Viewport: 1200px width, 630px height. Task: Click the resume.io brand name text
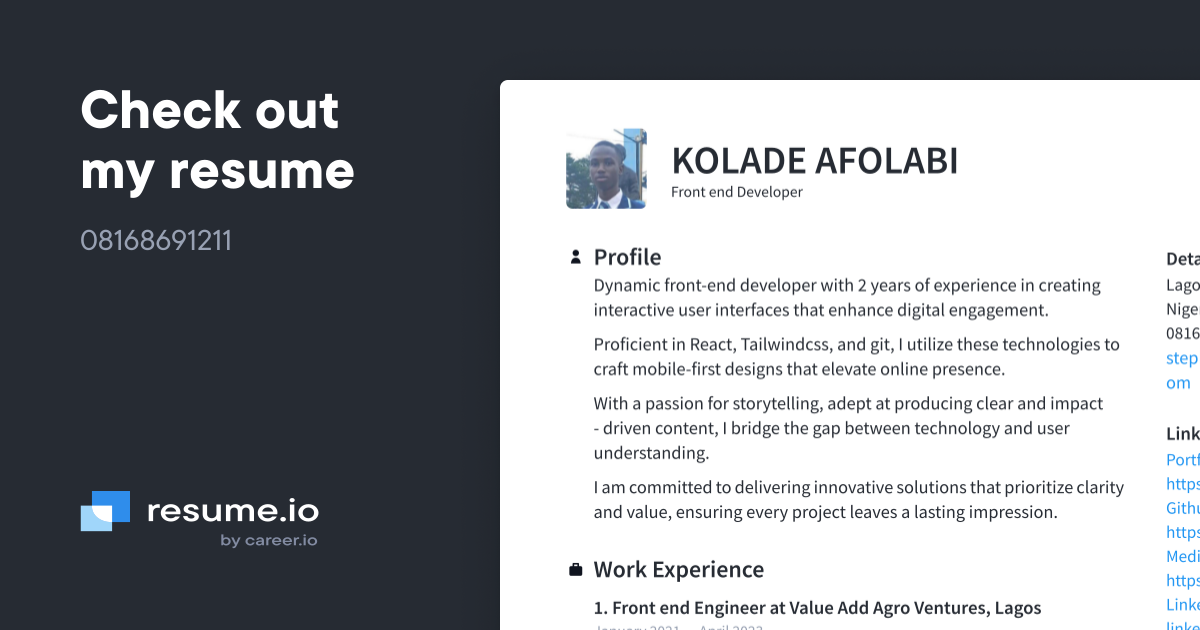(233, 511)
